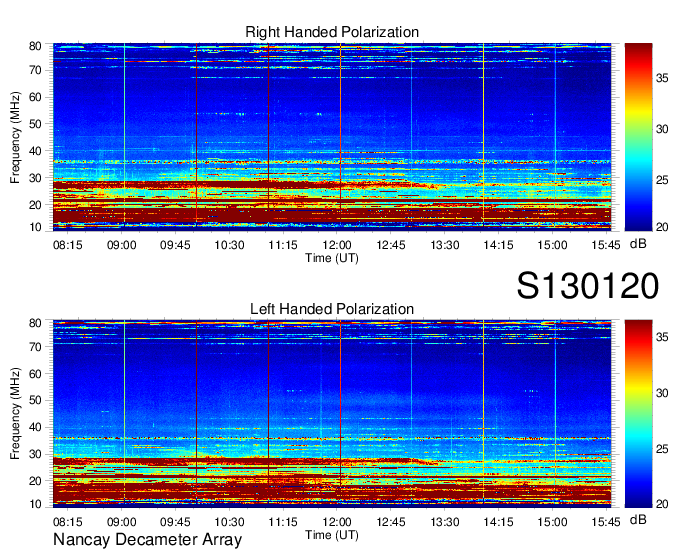Click "15:00" time tick on Left Handed plot

552,522
